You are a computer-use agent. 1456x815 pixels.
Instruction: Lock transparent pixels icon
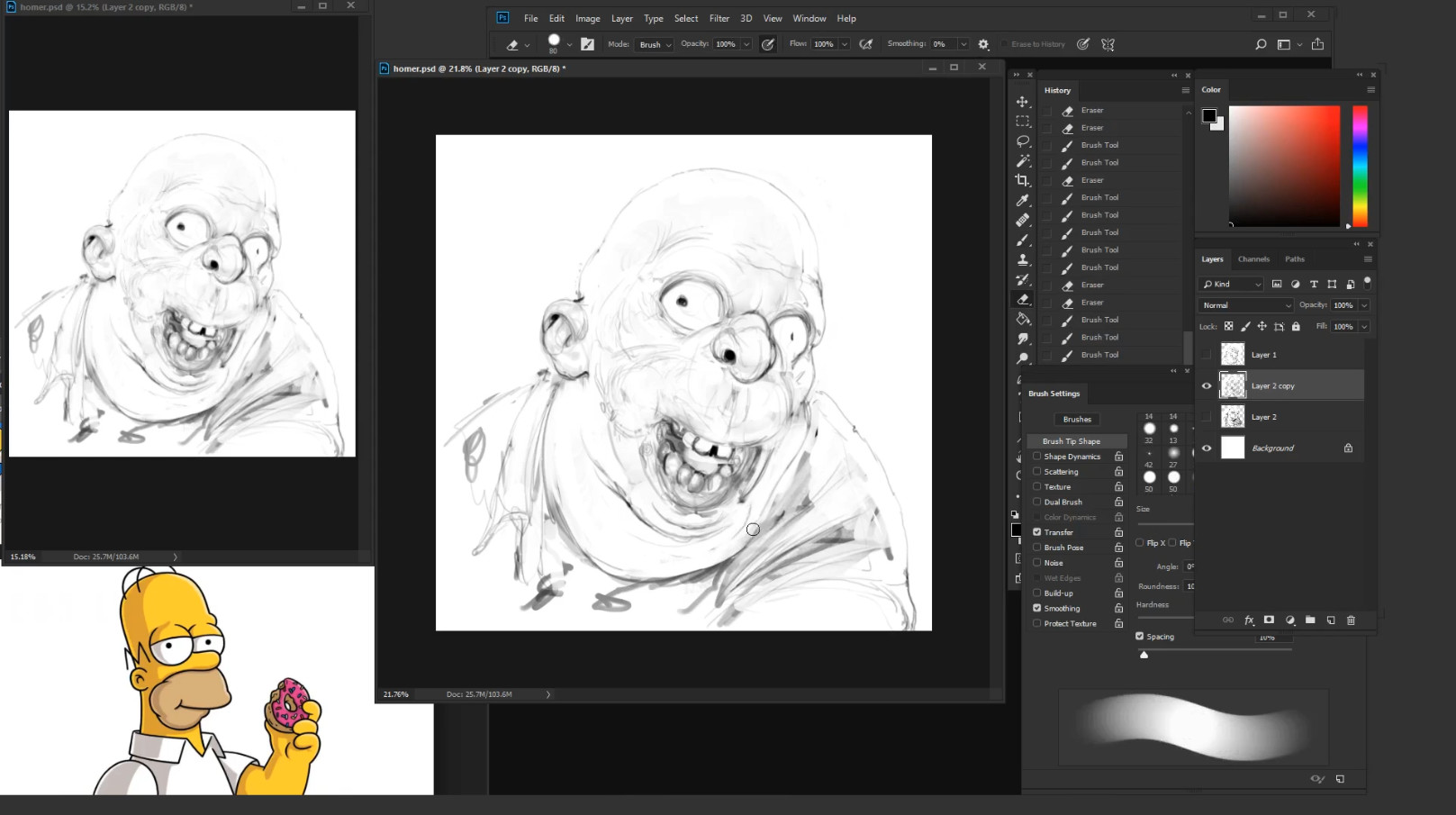pos(1228,326)
